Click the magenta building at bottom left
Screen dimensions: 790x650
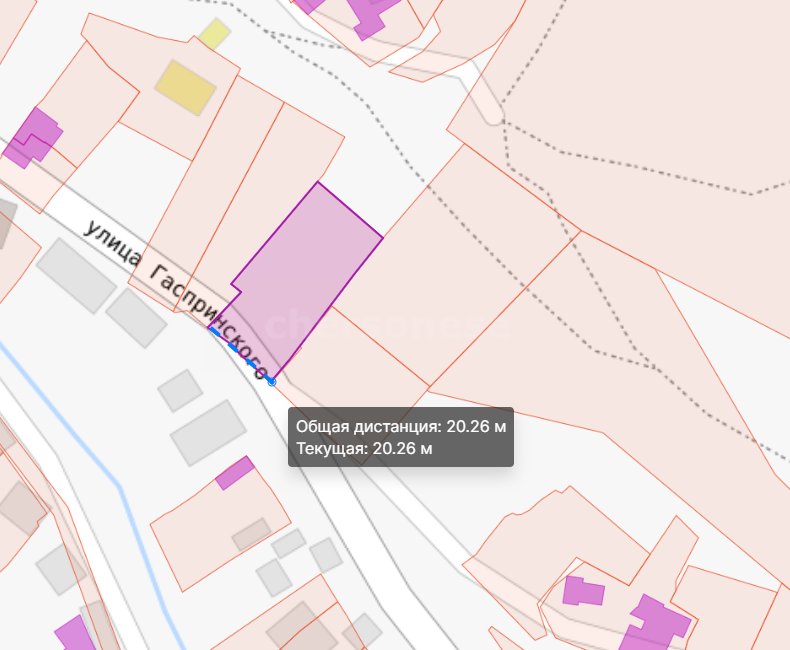(x=75, y=634)
